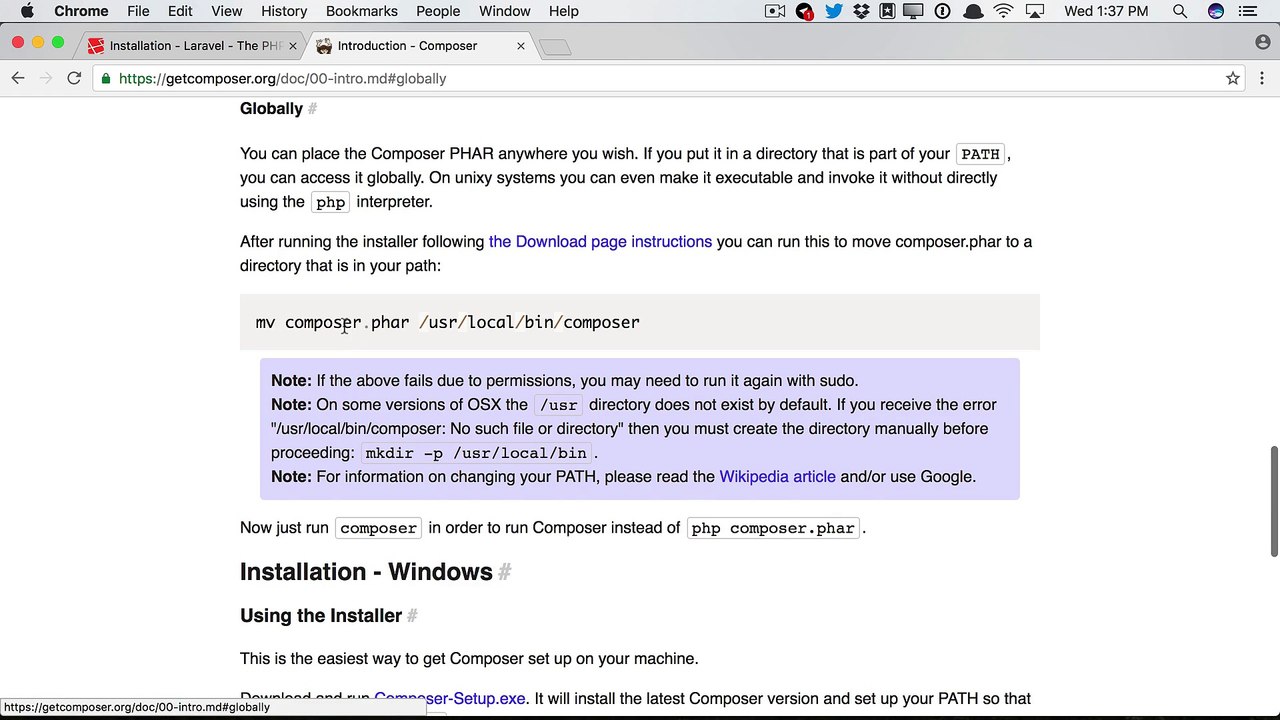The height and width of the screenshot is (720, 1280).
Task: Open the History menu
Action: pyautogui.click(x=284, y=11)
